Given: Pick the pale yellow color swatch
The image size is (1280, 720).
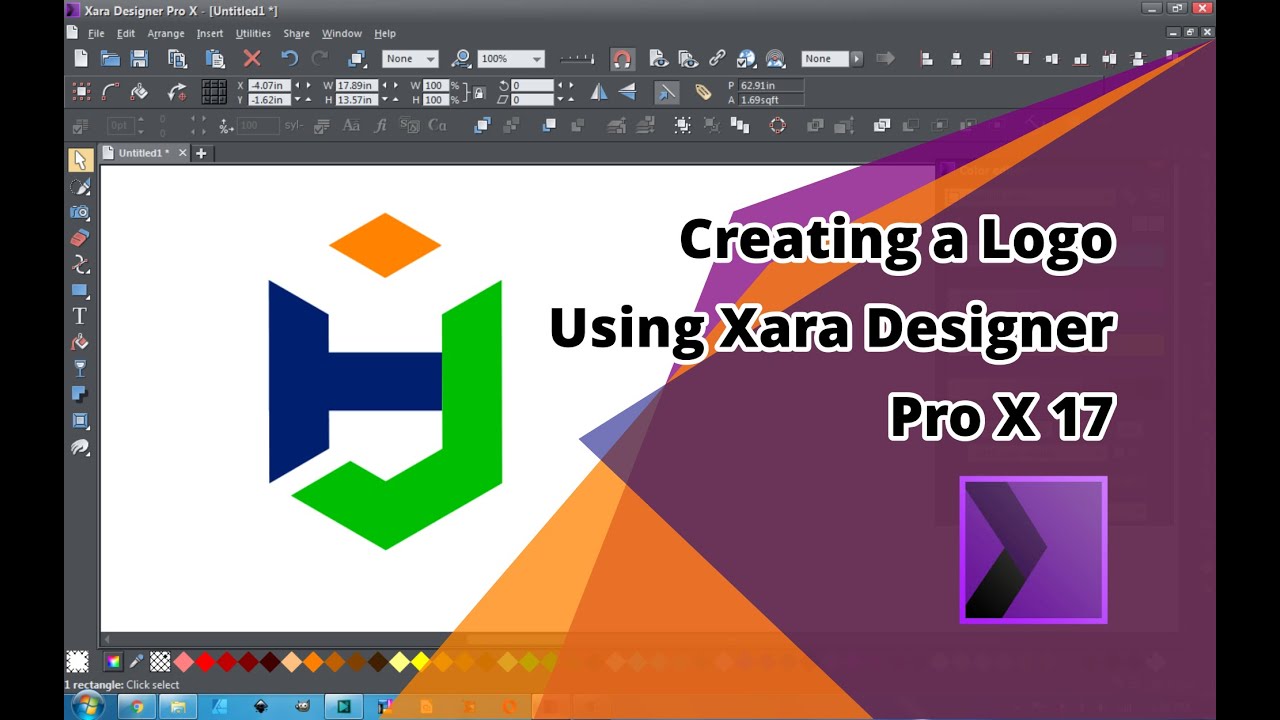Looking at the screenshot, I should [399, 661].
